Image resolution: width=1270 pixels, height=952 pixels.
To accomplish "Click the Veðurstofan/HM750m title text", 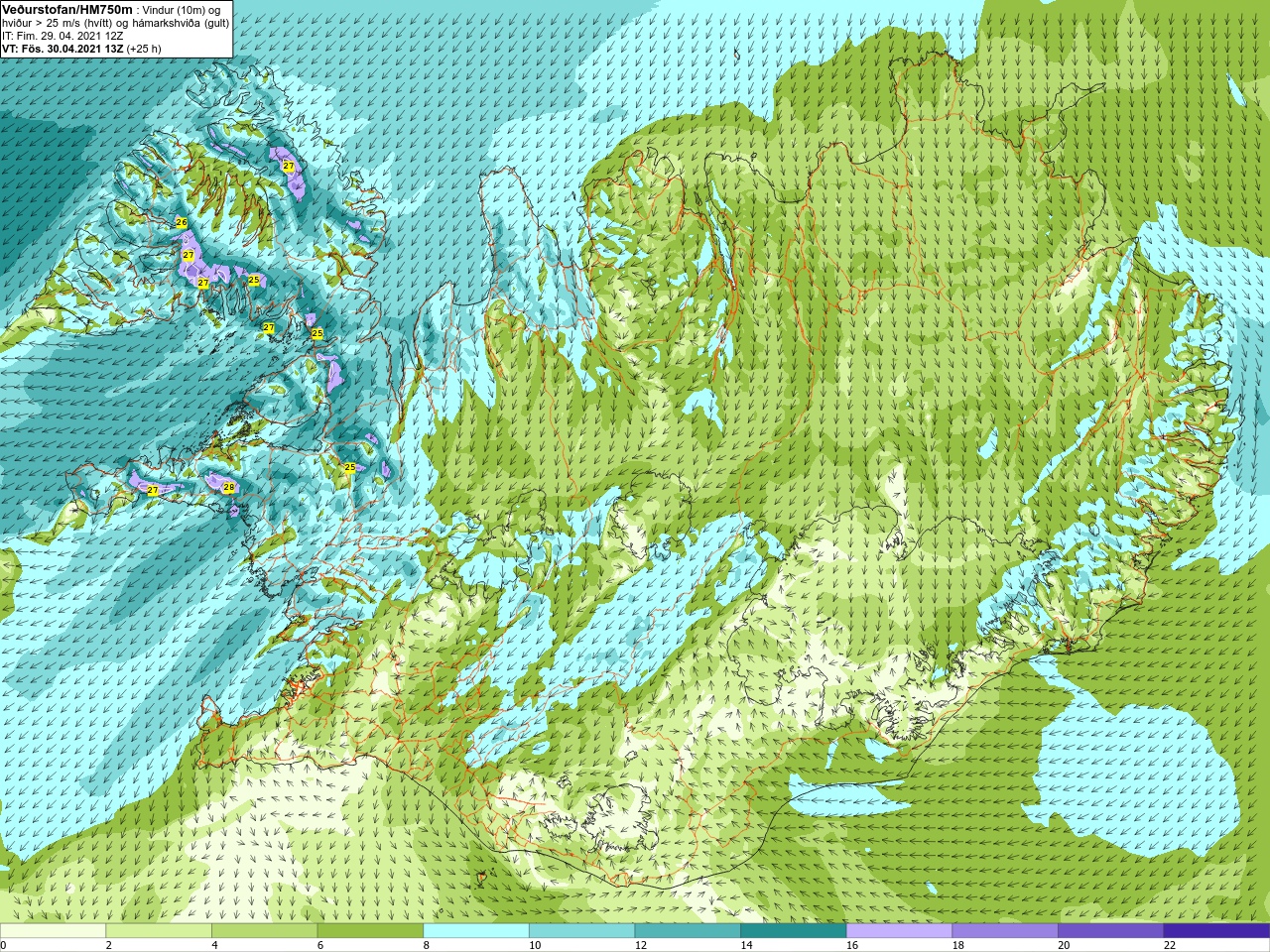I will [x=66, y=9].
